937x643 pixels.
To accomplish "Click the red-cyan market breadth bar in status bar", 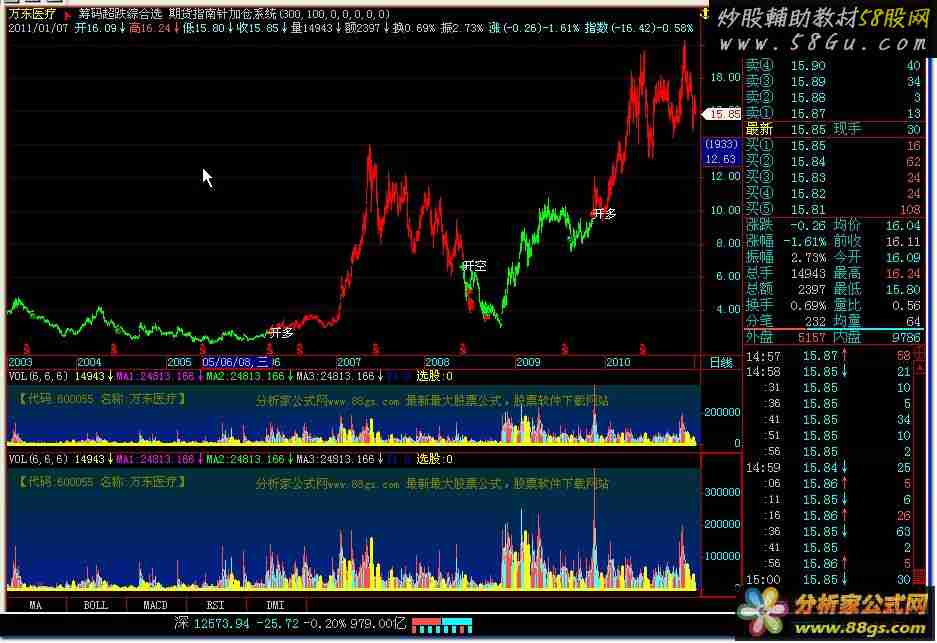I will pyautogui.click(x=442, y=626).
